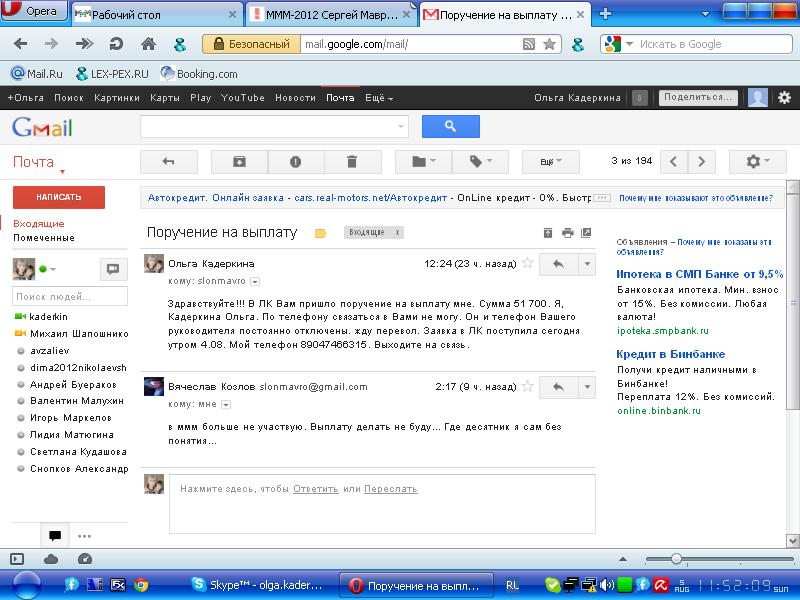This screenshot has height=600, width=800.
Task: Delete conversation with trash icon
Action: (352, 162)
